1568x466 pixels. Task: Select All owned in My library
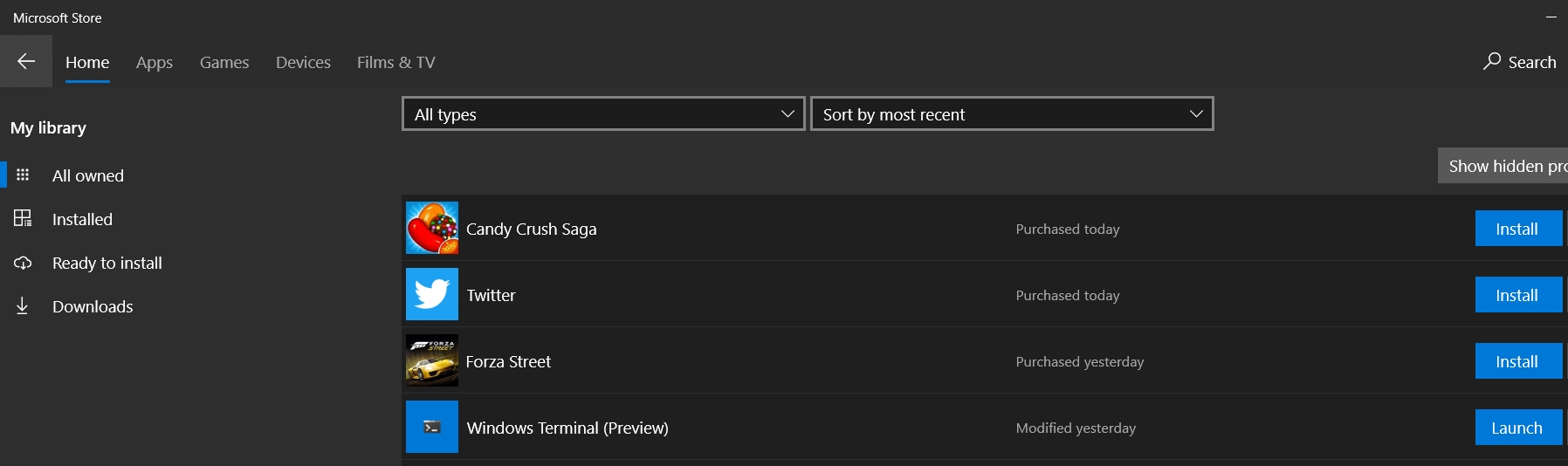[x=88, y=175]
